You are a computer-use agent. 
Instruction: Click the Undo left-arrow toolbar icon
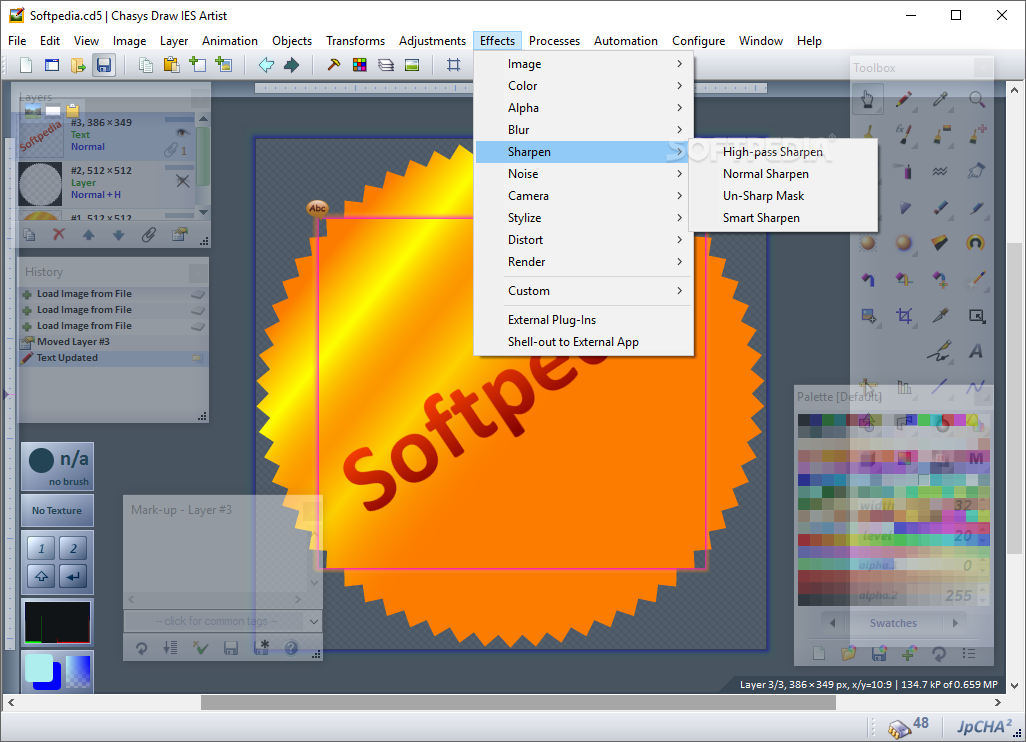(266, 65)
